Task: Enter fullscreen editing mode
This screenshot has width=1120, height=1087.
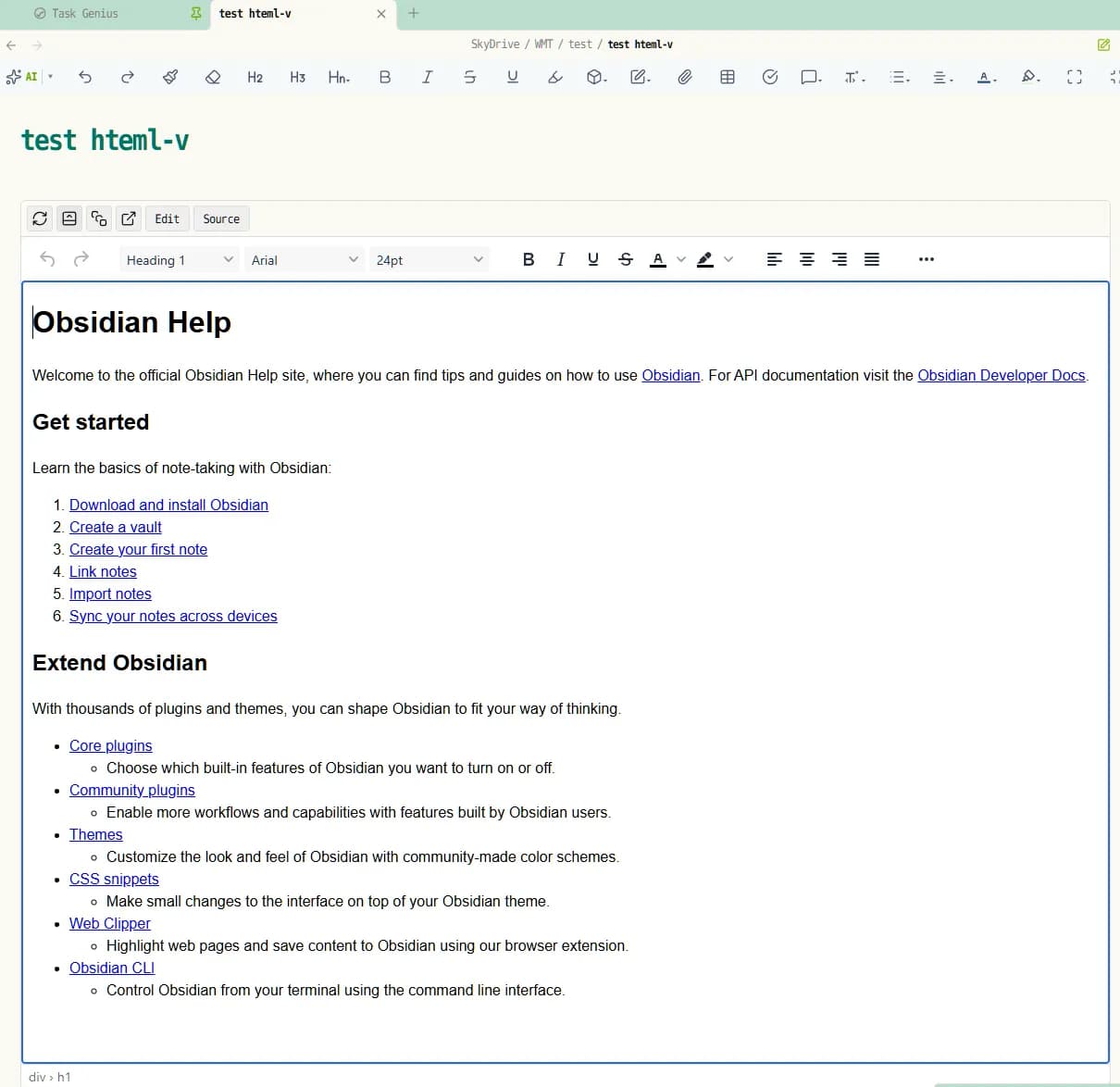Action: click(x=1075, y=77)
